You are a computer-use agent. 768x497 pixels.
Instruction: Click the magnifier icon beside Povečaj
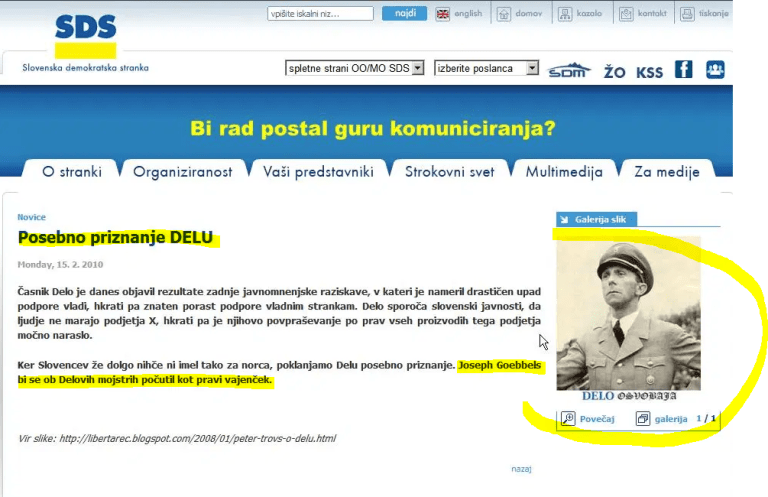point(568,419)
